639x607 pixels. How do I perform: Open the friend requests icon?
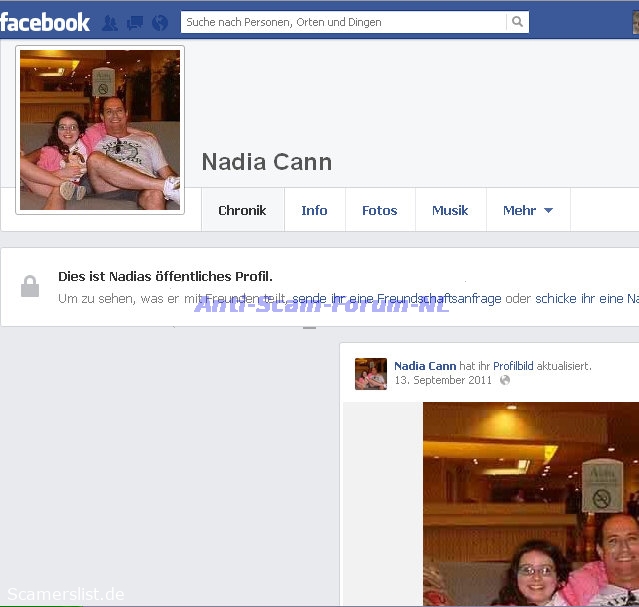[x=110, y=22]
